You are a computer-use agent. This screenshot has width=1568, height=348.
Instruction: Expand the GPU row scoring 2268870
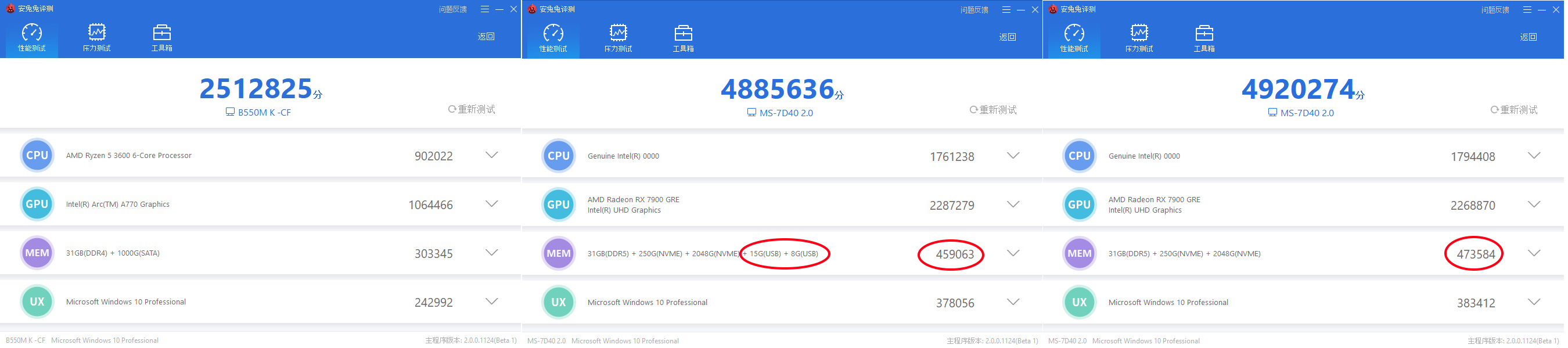pyautogui.click(x=1534, y=204)
